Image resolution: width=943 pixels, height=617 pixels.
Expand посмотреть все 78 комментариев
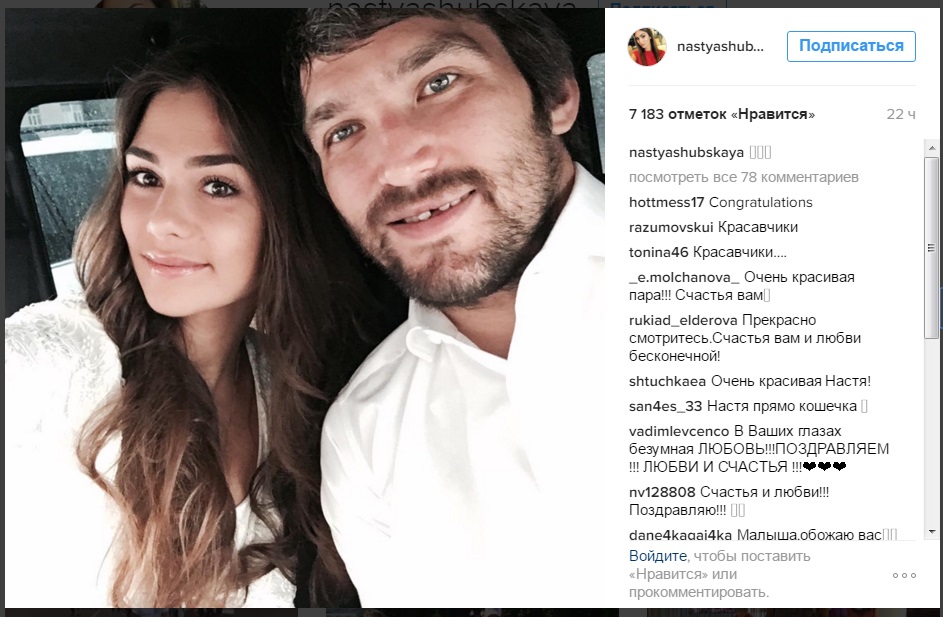pos(743,177)
